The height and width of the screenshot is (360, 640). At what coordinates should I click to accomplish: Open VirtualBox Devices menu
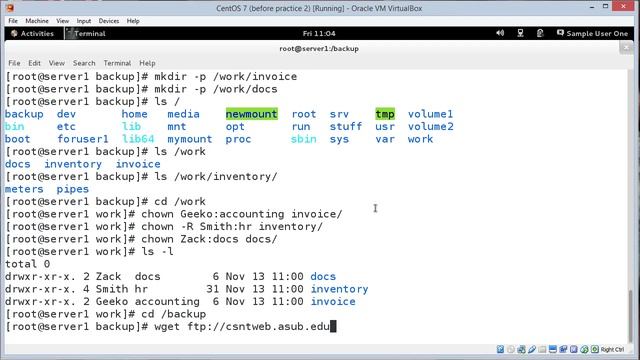point(109,21)
